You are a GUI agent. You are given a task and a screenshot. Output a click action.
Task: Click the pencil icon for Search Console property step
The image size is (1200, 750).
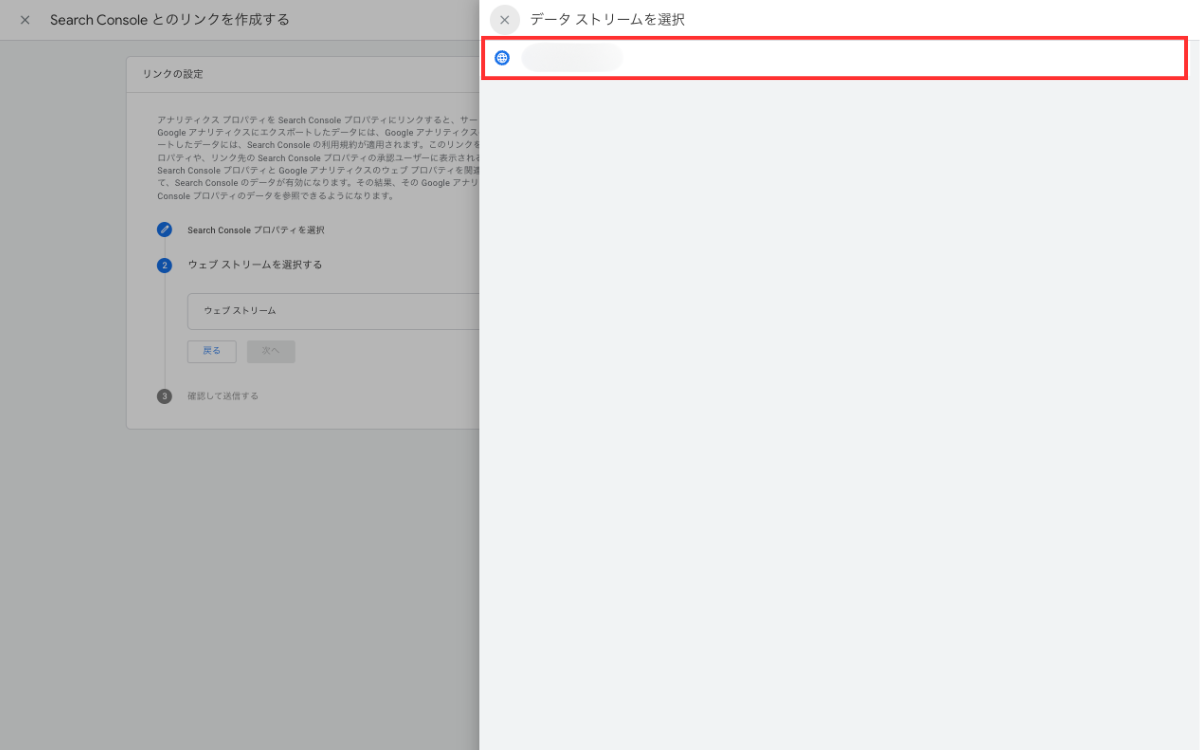(164, 230)
